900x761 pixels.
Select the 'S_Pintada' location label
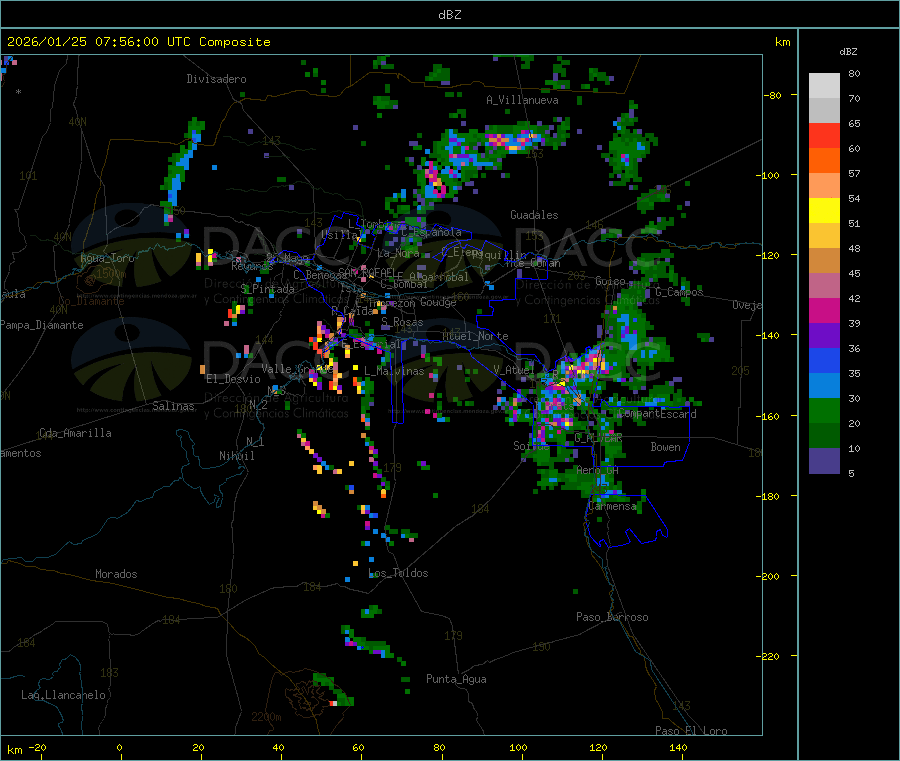[267, 289]
